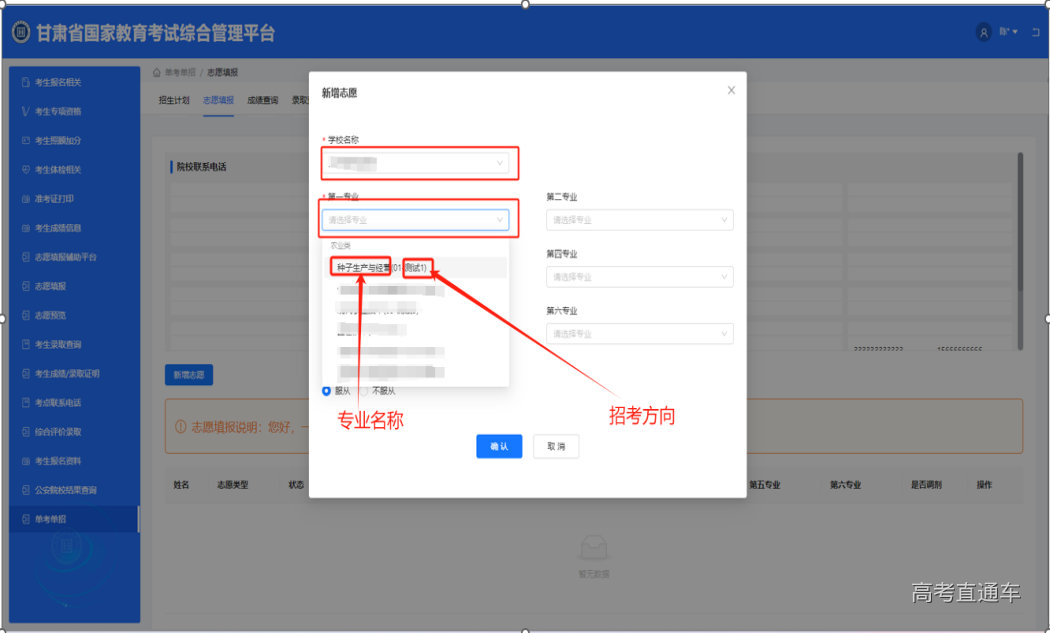Expand the 学校名称 dropdown
The image size is (1050, 633).
pyautogui.click(x=419, y=162)
